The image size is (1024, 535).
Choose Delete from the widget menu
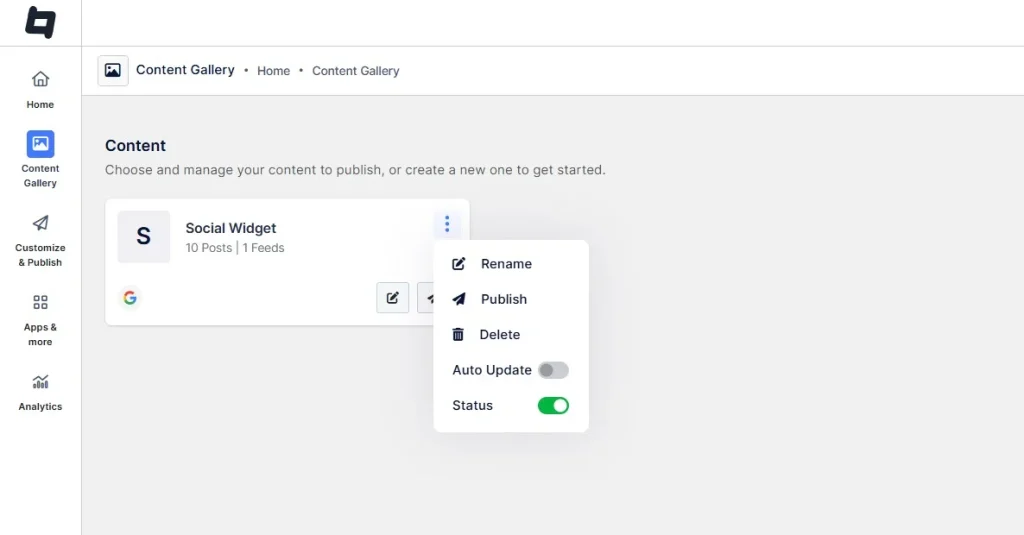(499, 335)
